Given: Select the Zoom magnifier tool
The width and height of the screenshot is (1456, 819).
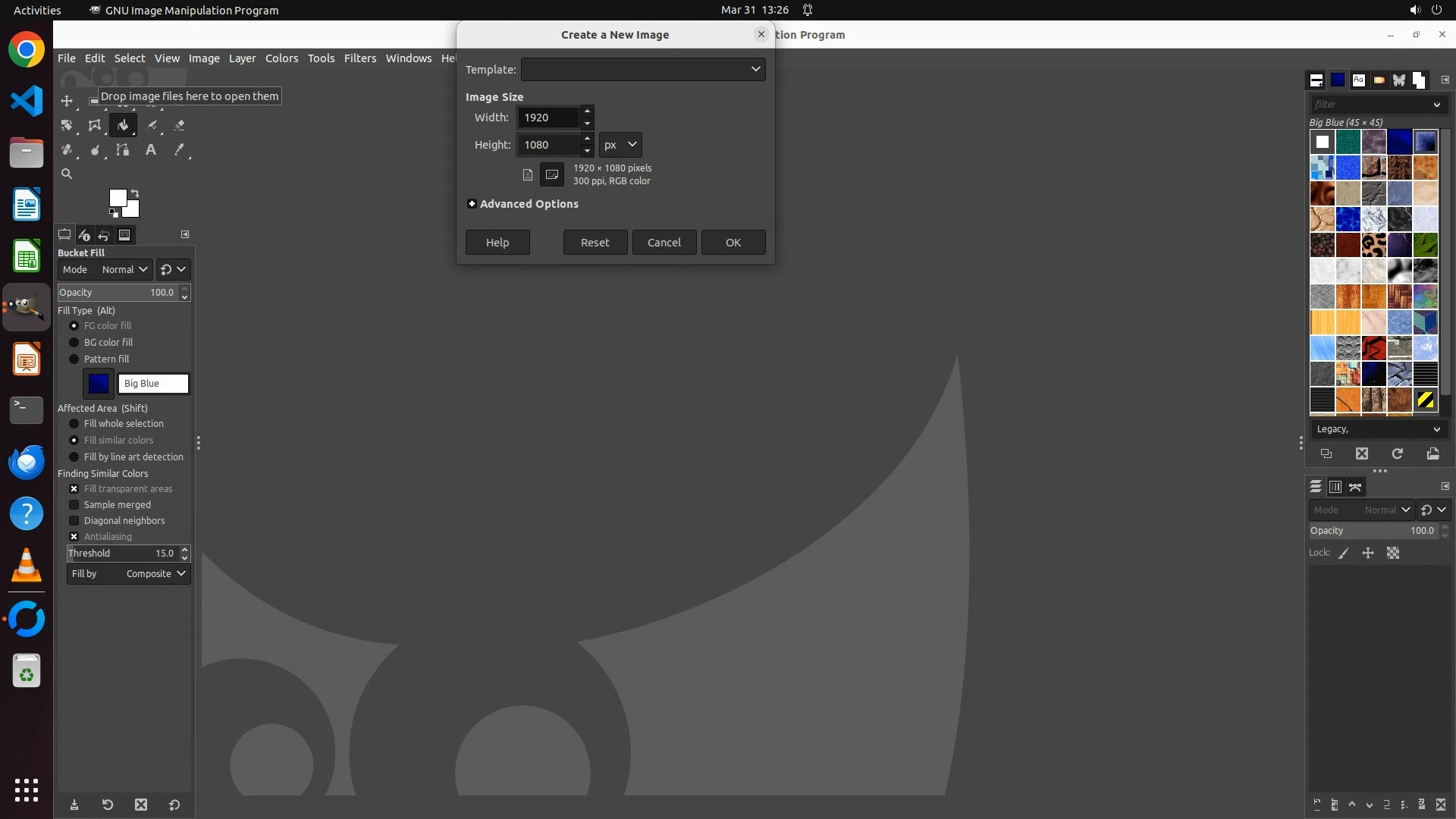Looking at the screenshot, I should click(67, 174).
